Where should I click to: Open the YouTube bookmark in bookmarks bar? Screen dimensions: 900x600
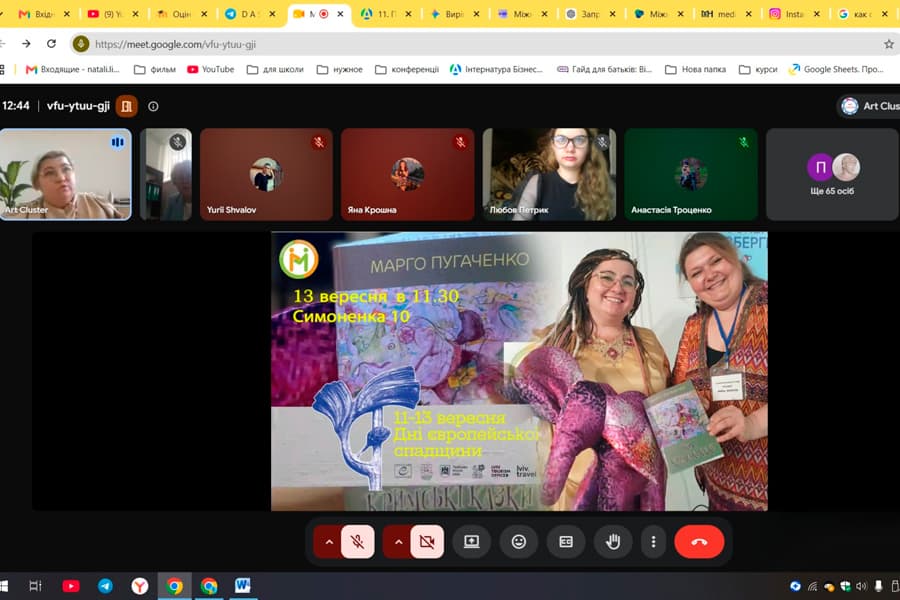[x=211, y=69]
